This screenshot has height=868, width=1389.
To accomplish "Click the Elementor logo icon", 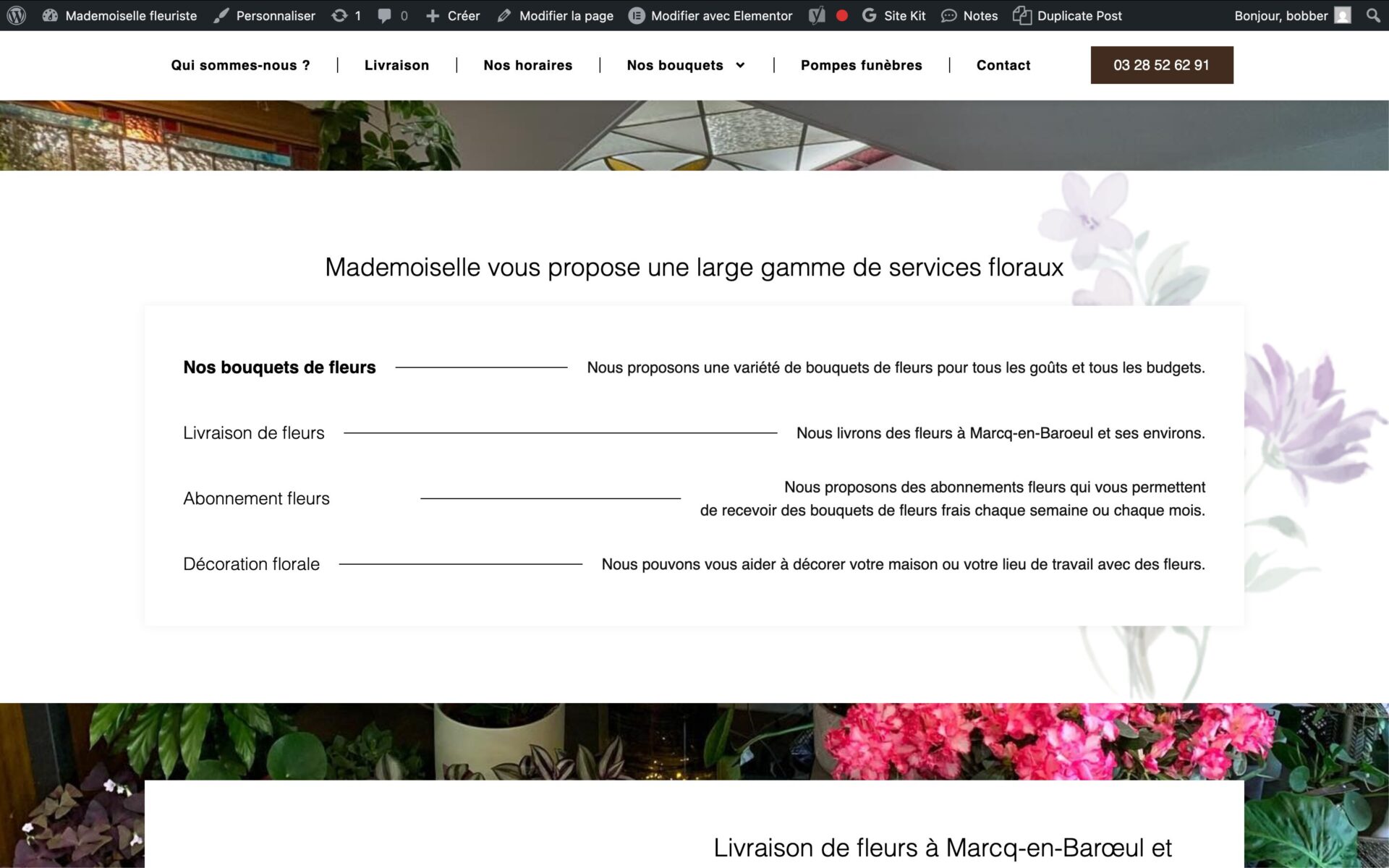I will click(636, 15).
